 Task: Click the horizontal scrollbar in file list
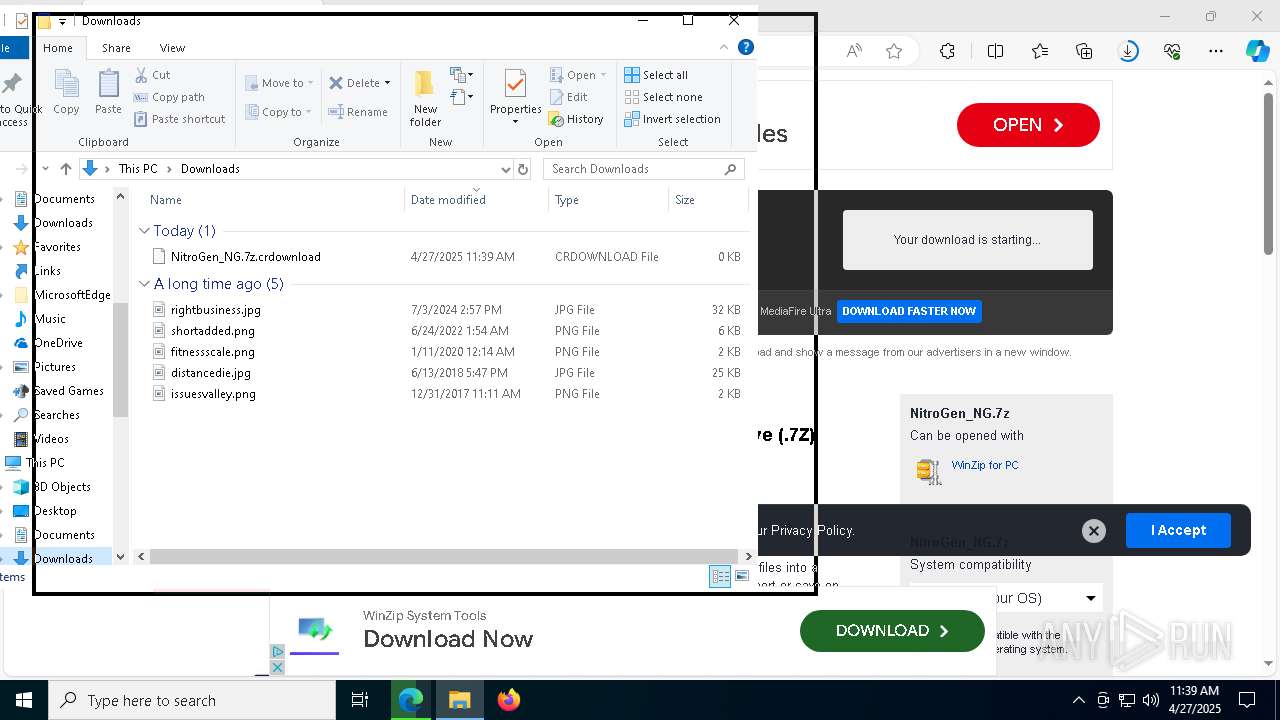[x=444, y=556]
